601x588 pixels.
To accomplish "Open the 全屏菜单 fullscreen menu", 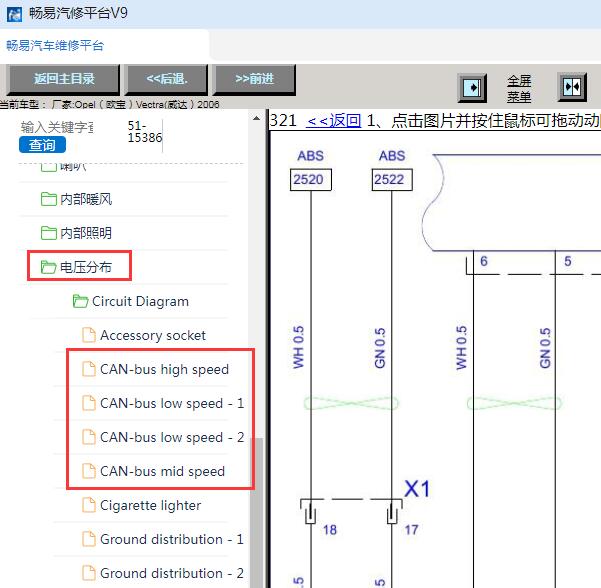I will pos(519,89).
